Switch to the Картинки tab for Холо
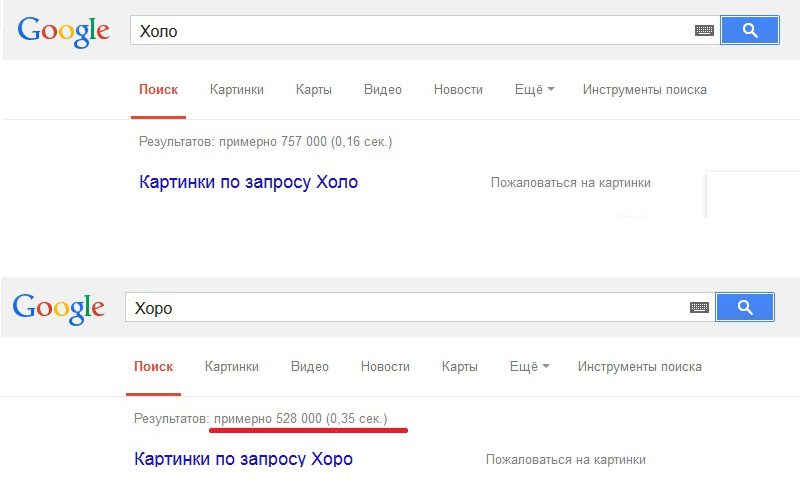This screenshot has width=800, height=500. [x=237, y=90]
